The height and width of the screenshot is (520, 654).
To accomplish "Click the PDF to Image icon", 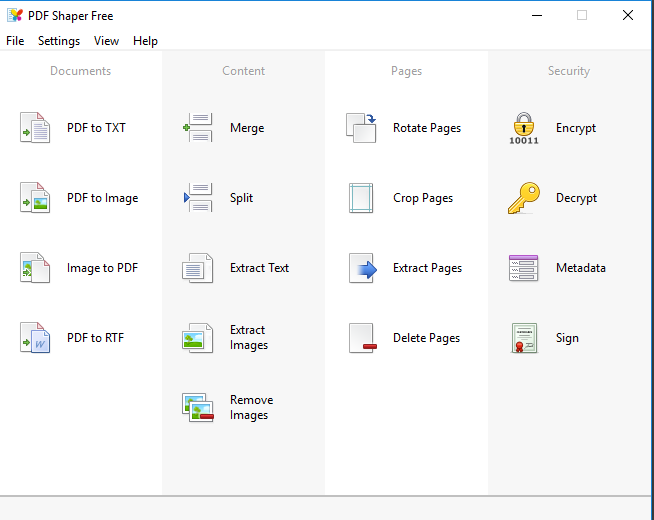I will click(35, 198).
